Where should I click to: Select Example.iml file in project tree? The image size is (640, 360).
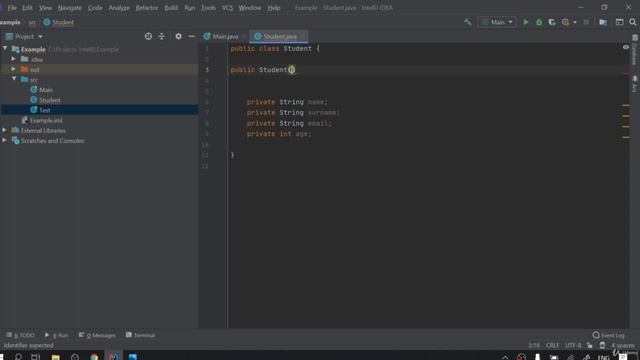(x=46, y=120)
